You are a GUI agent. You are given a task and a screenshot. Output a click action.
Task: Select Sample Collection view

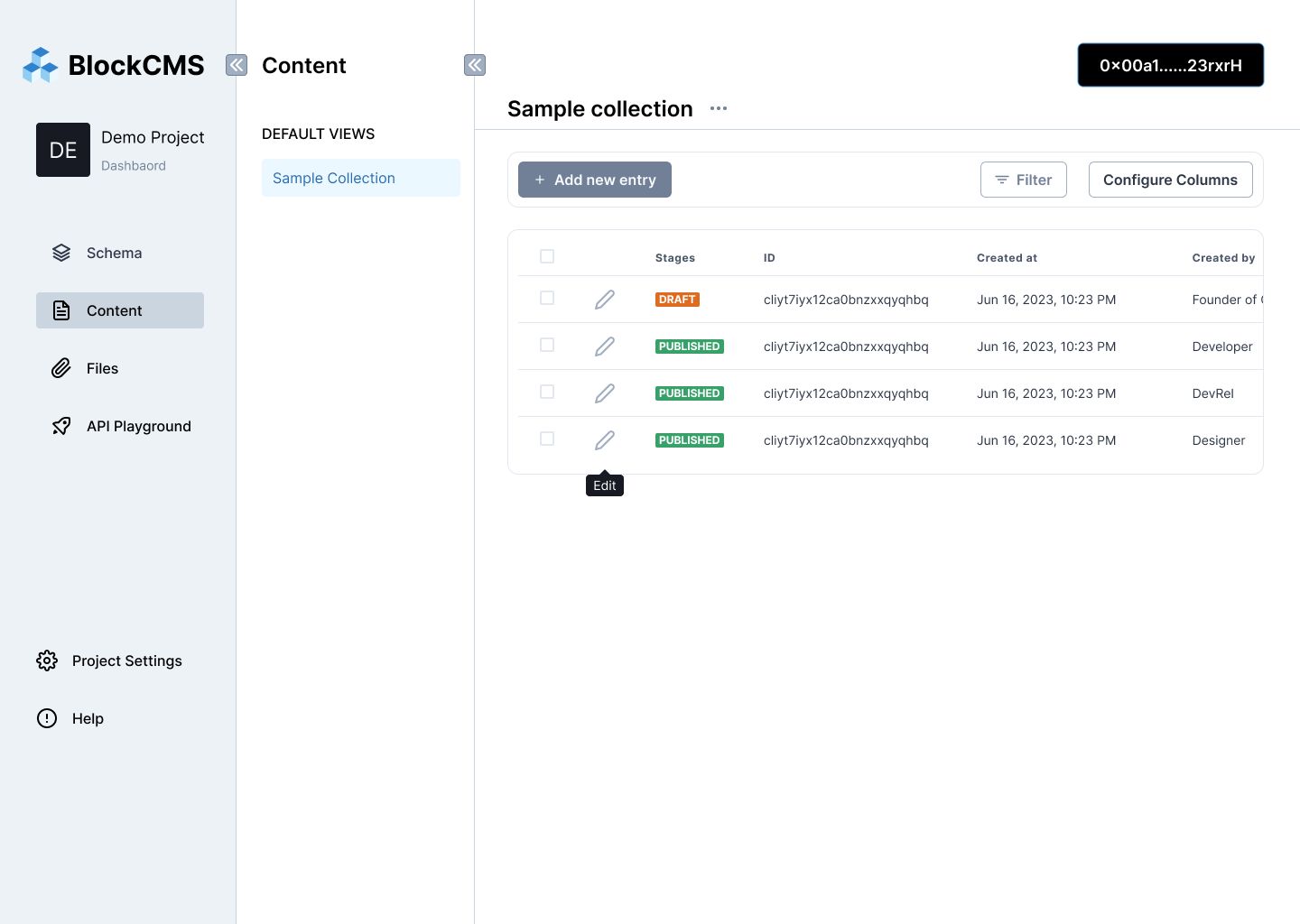[x=361, y=178]
